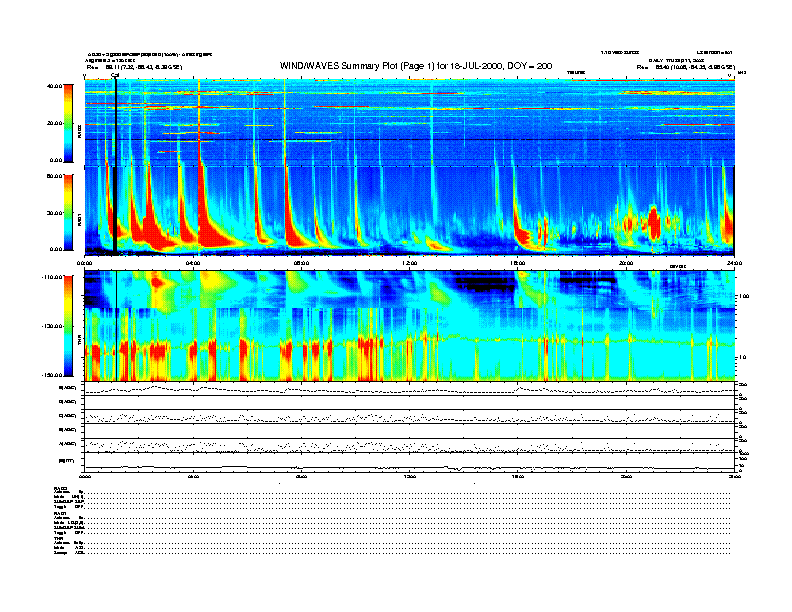Click the bottom line plot strip above status
This screenshot has height=612, width=792.
(x=410, y=465)
